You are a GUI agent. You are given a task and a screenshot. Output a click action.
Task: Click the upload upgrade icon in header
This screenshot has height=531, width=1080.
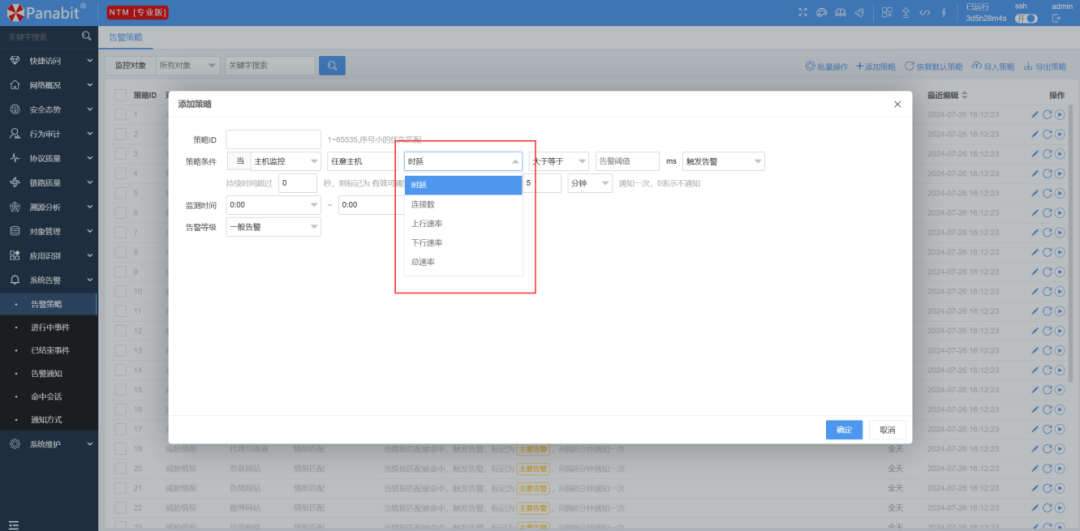tap(906, 12)
